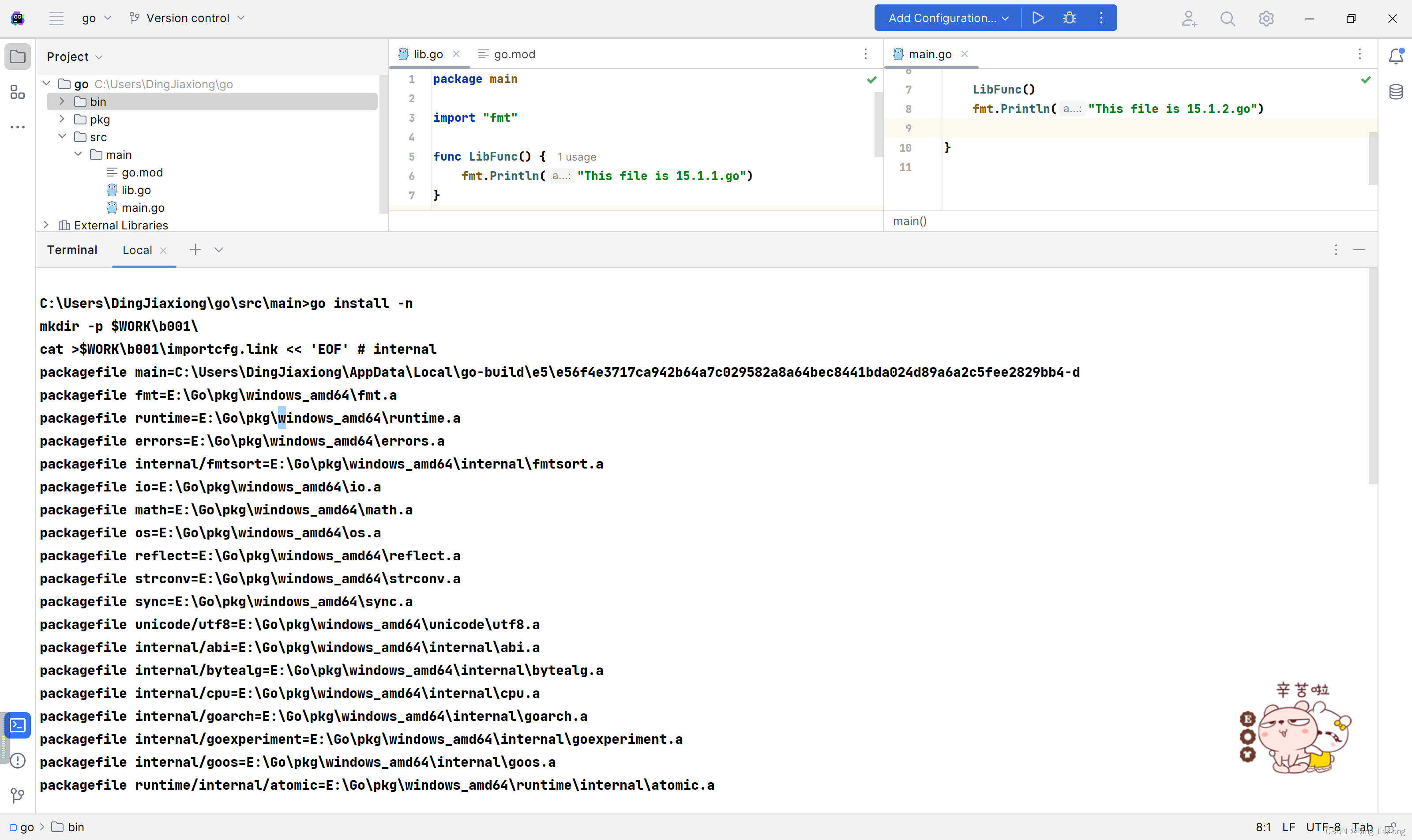Open the Git branch tool icon
The width and height of the screenshot is (1412, 840).
point(18,795)
